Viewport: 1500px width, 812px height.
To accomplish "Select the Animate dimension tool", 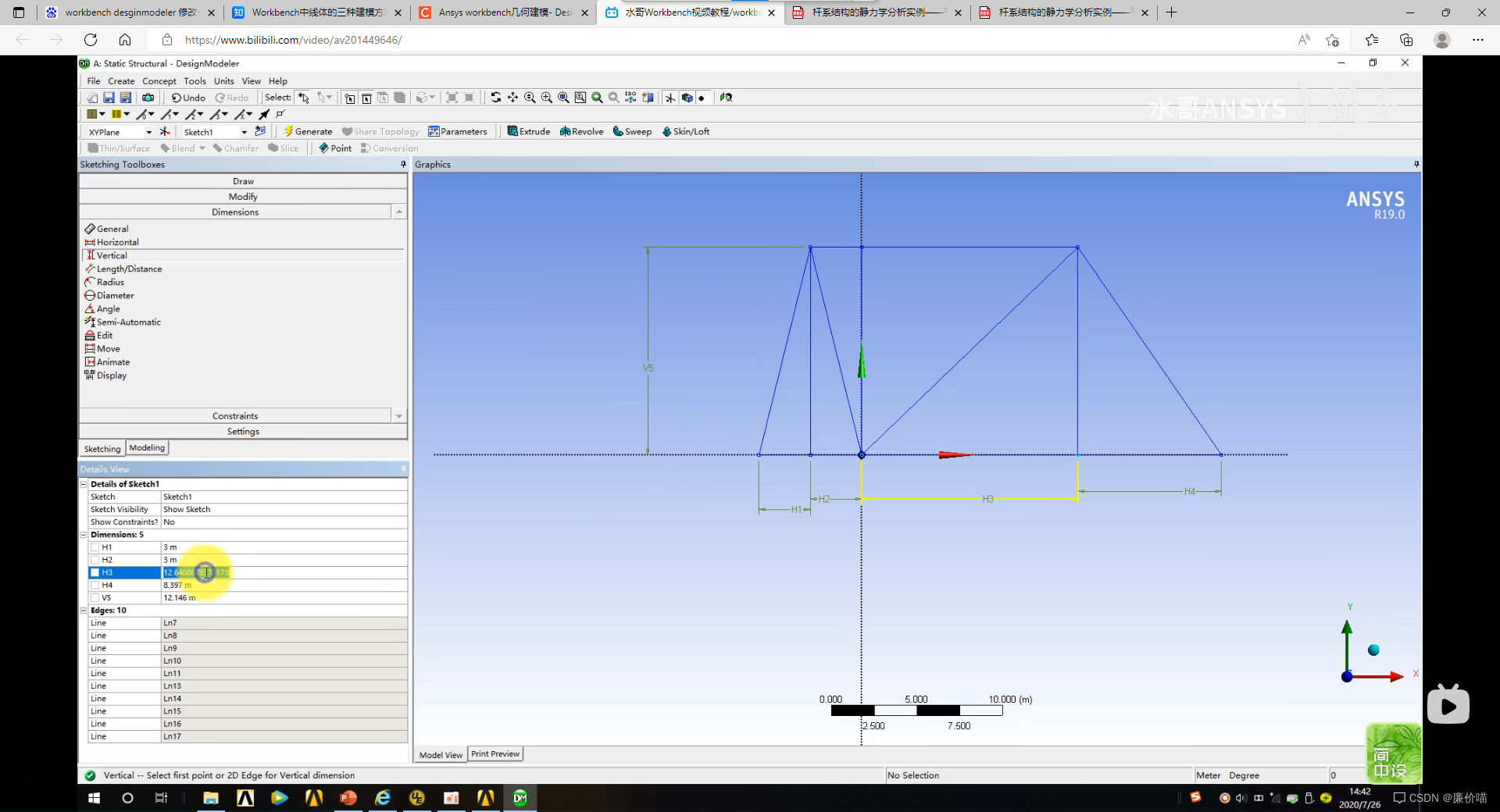I will pyautogui.click(x=108, y=361).
